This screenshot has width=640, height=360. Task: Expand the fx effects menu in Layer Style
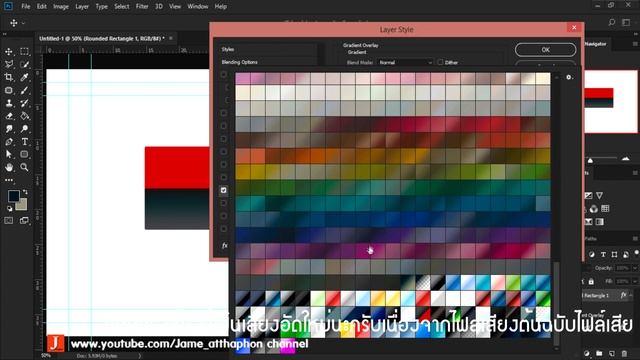[224, 245]
